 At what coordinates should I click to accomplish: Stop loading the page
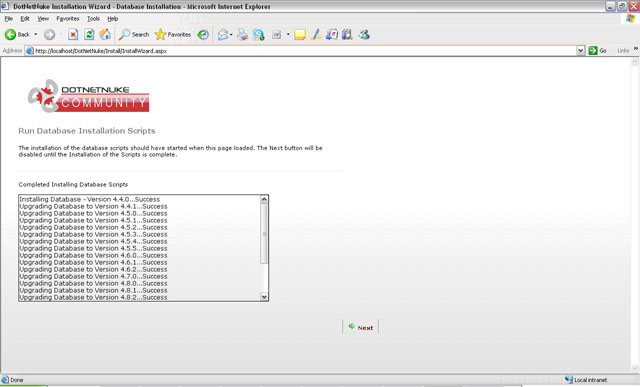(73, 35)
